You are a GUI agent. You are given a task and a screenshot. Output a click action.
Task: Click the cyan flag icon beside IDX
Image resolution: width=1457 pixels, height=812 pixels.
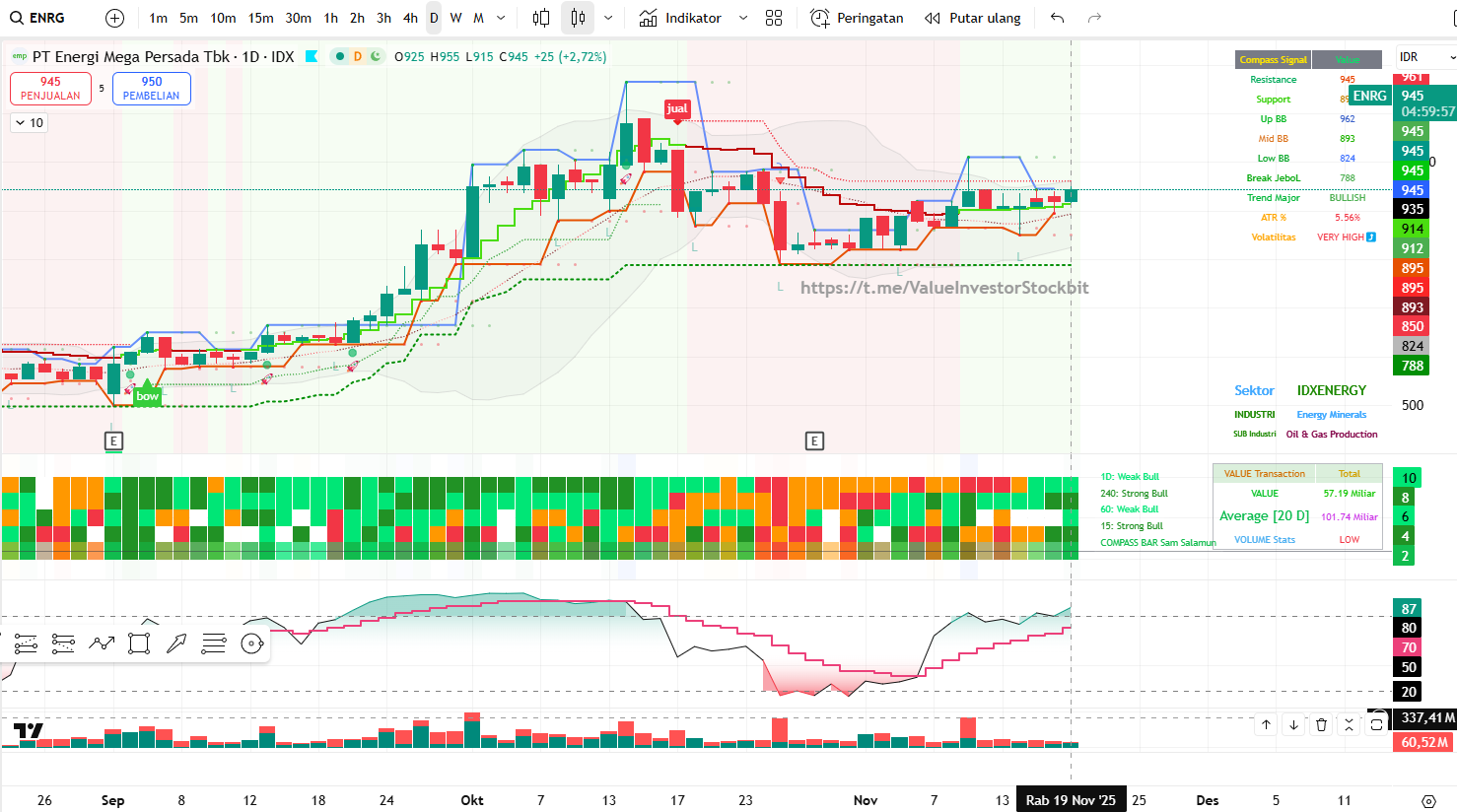(312, 56)
